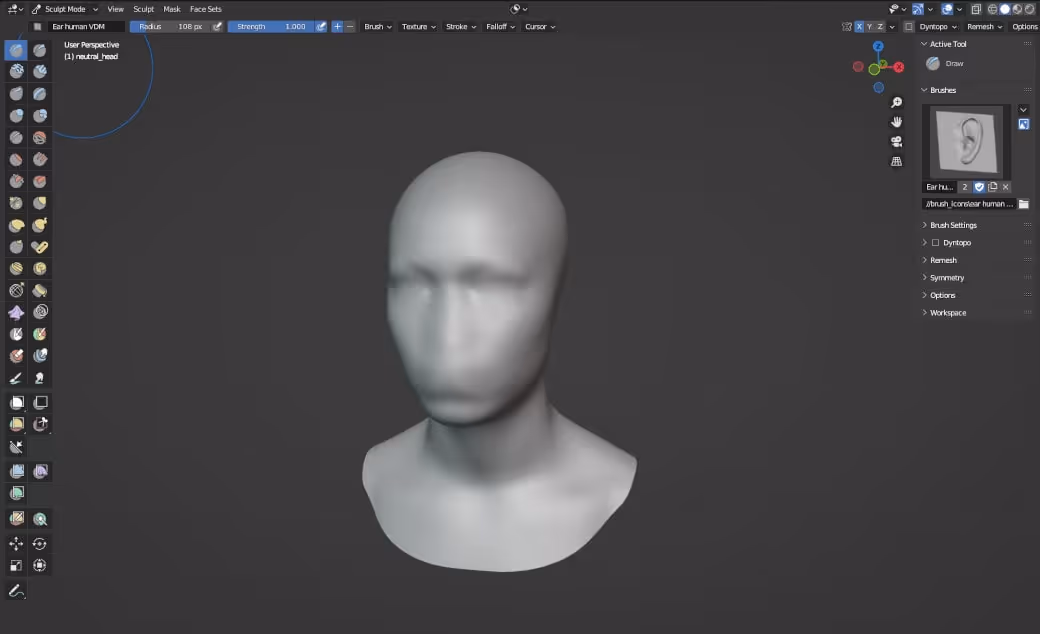Open the Sculpt menu

[x=143, y=9]
